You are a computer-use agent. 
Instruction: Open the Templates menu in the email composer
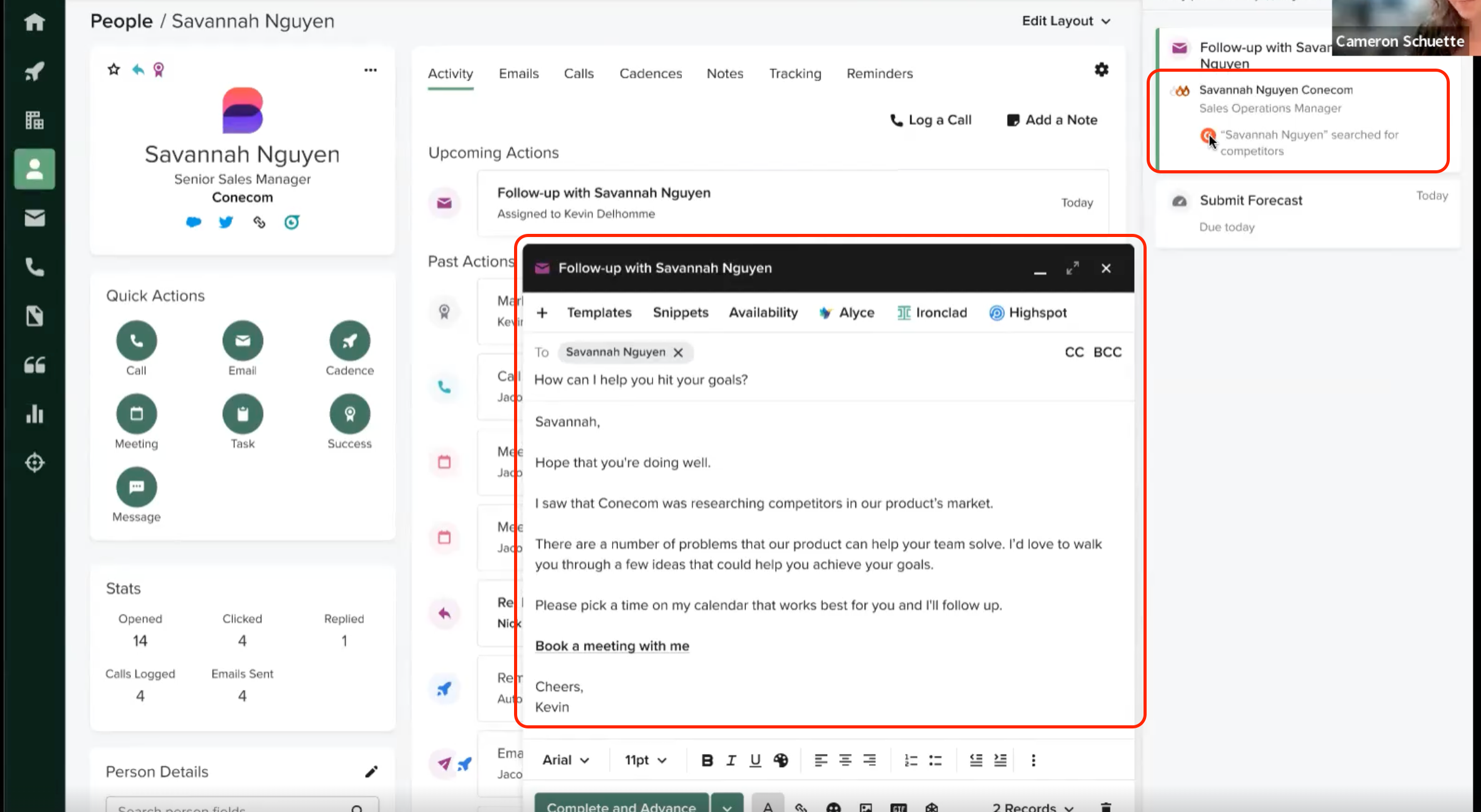[599, 312]
